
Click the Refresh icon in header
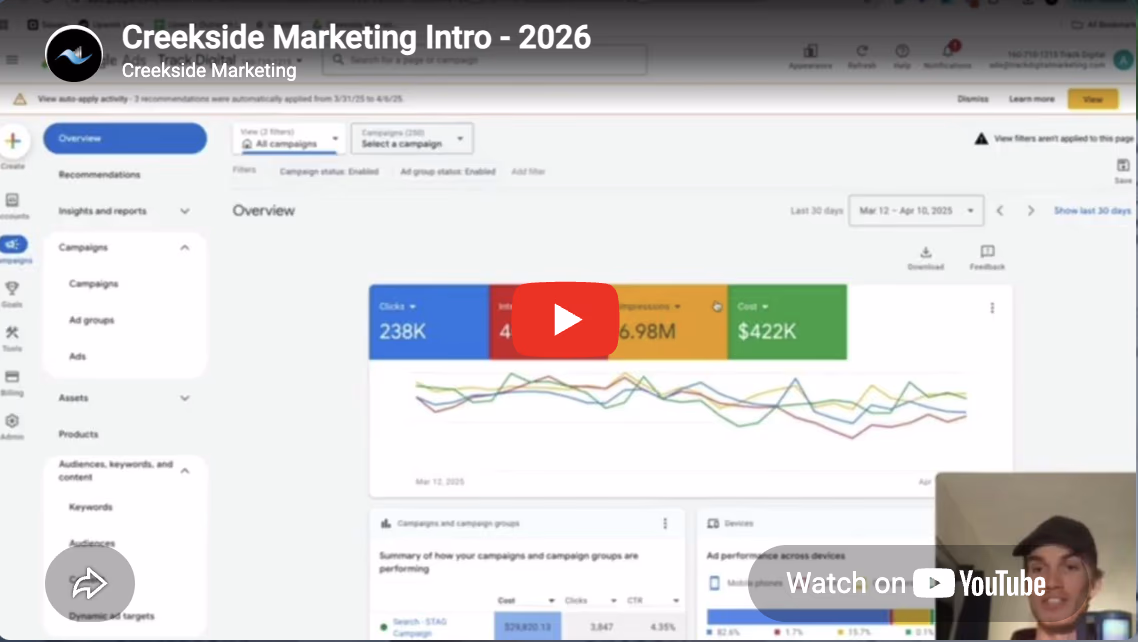pyautogui.click(x=861, y=52)
